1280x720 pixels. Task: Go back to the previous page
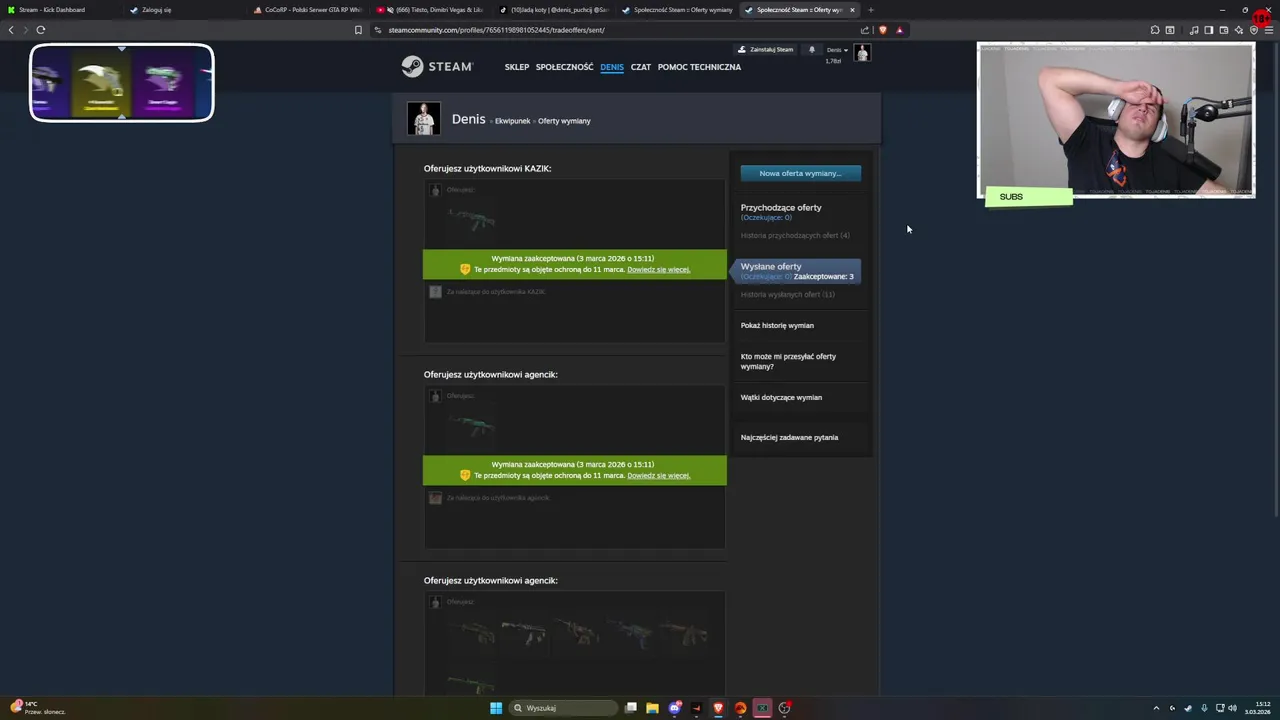[x=11, y=30]
